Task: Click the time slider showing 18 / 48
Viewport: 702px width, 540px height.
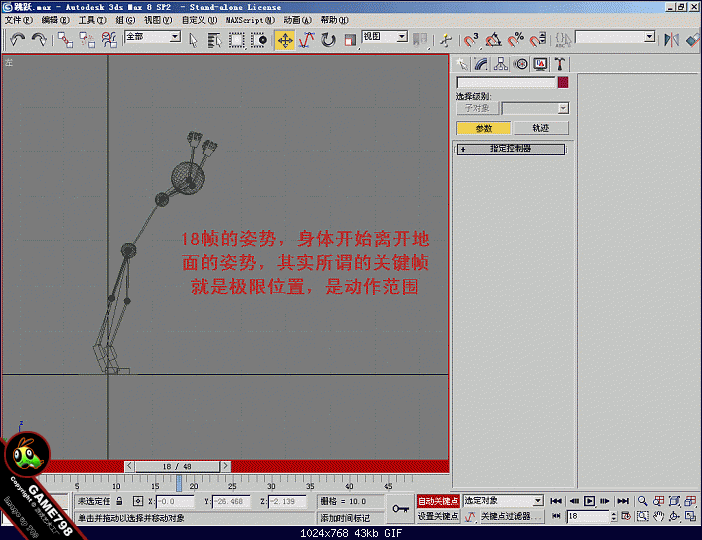Action: (x=177, y=467)
